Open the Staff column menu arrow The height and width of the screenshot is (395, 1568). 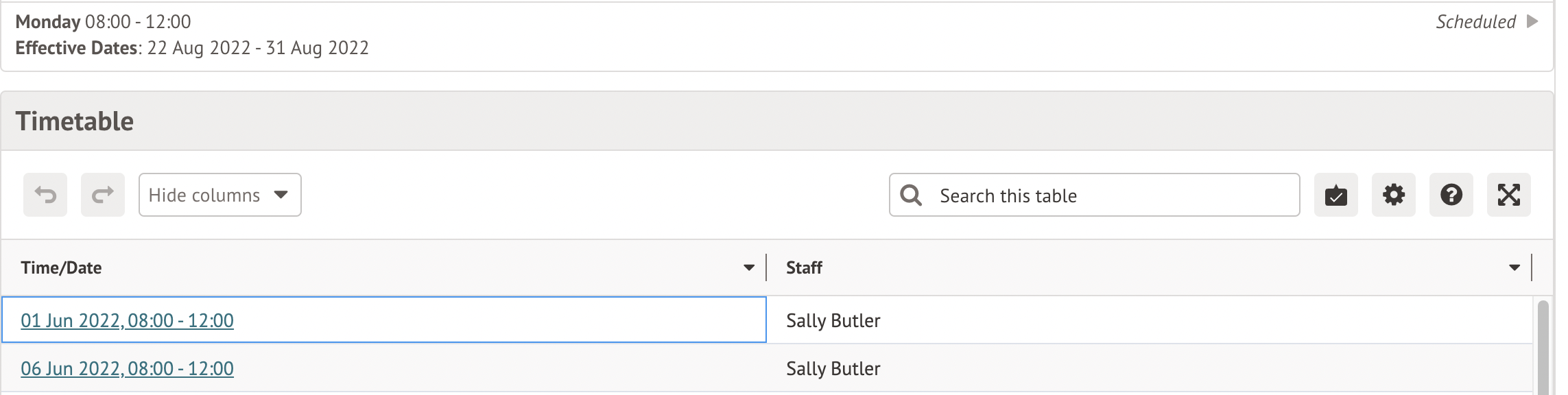[1514, 267]
